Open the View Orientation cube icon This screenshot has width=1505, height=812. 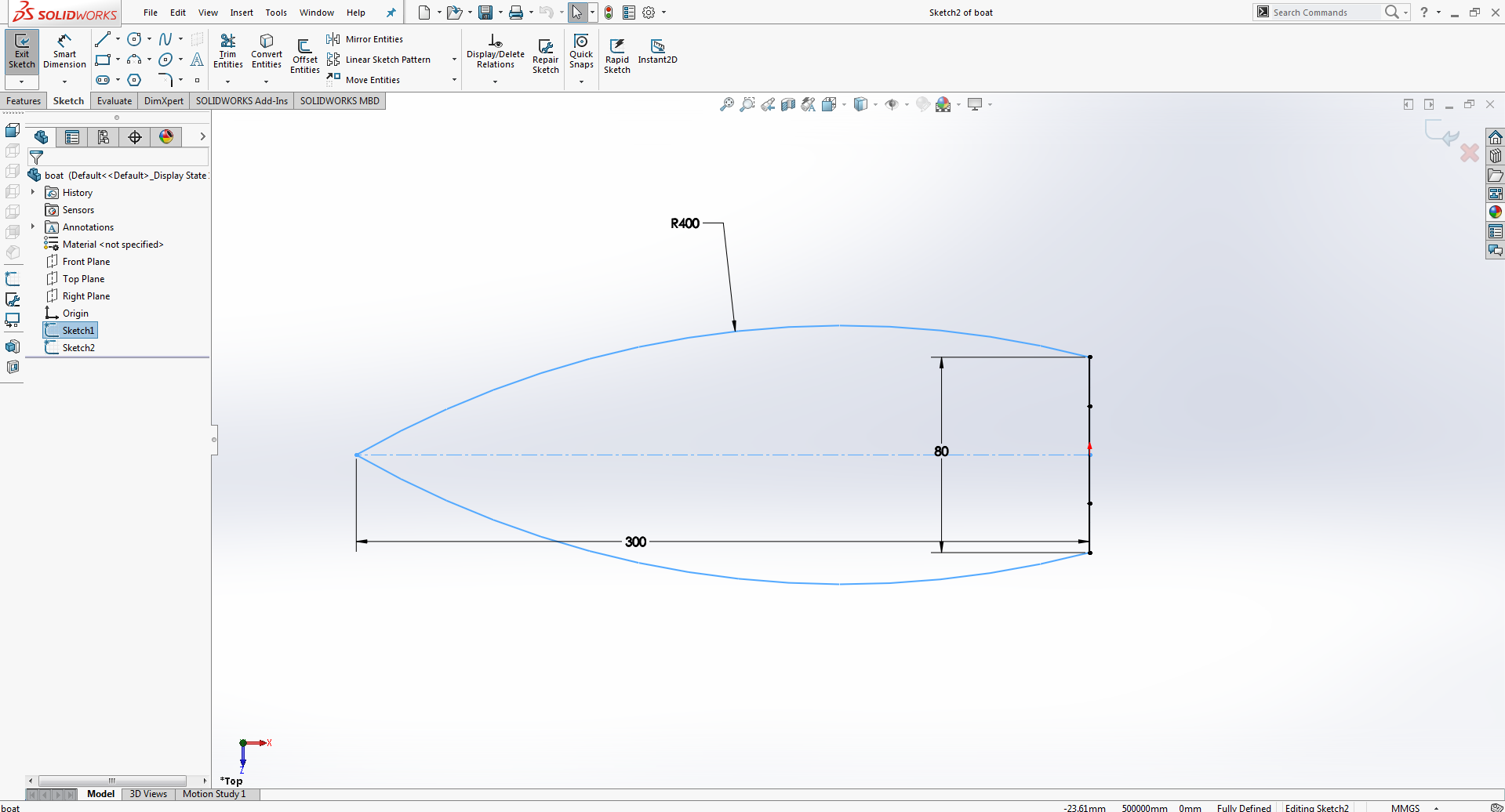pyautogui.click(x=829, y=104)
